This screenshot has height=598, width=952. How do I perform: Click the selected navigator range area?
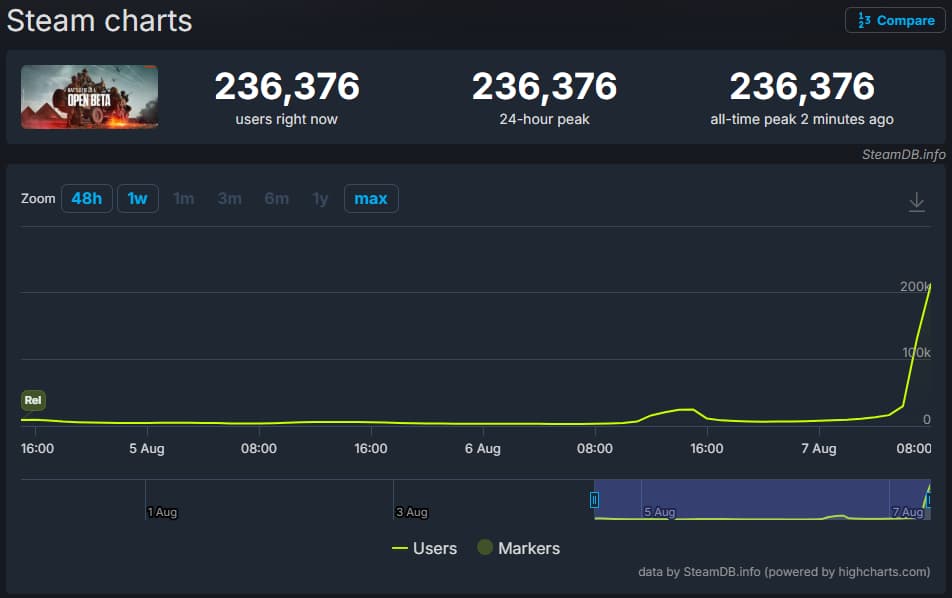coord(762,499)
